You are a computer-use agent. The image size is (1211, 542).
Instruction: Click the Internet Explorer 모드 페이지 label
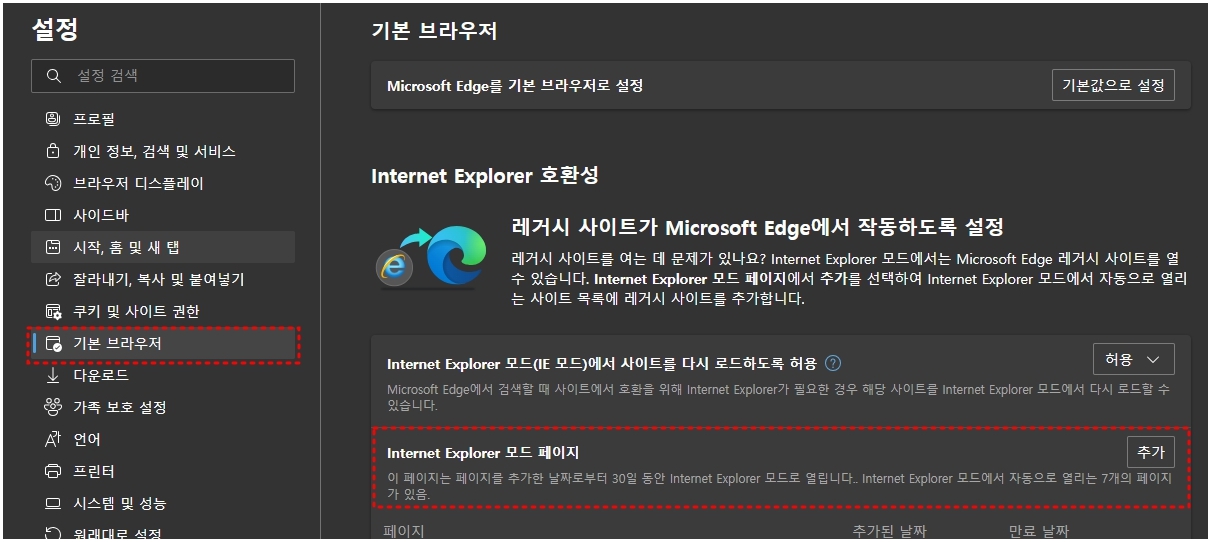pos(483,453)
